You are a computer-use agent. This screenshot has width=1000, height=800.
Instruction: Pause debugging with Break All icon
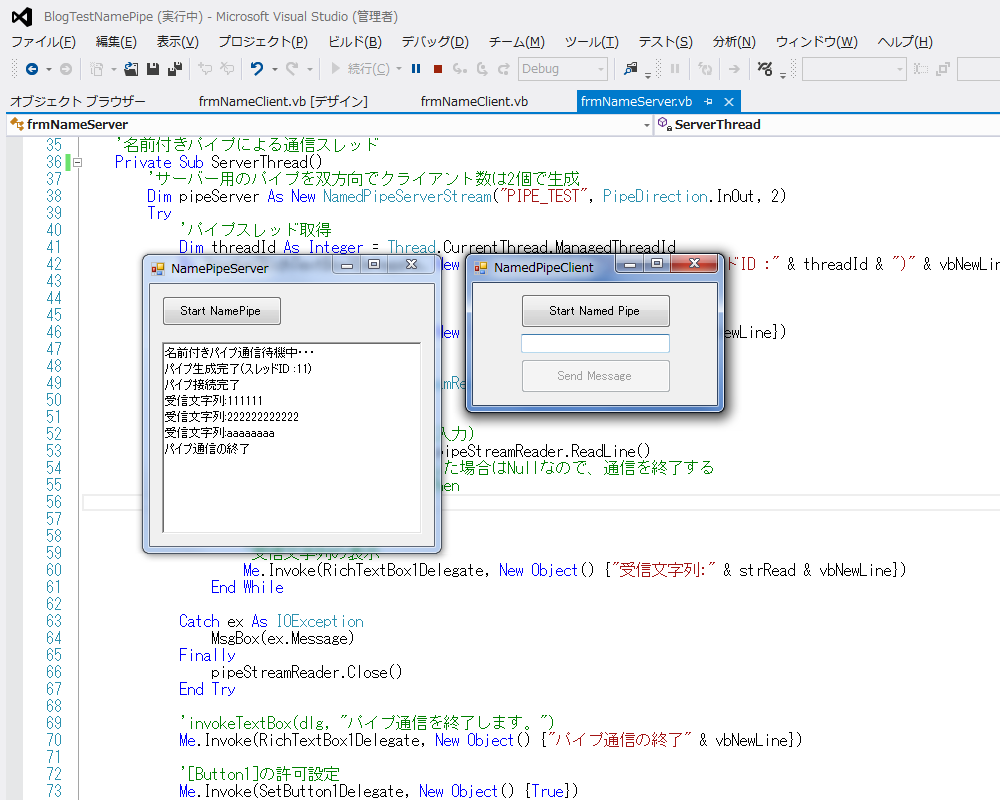416,68
